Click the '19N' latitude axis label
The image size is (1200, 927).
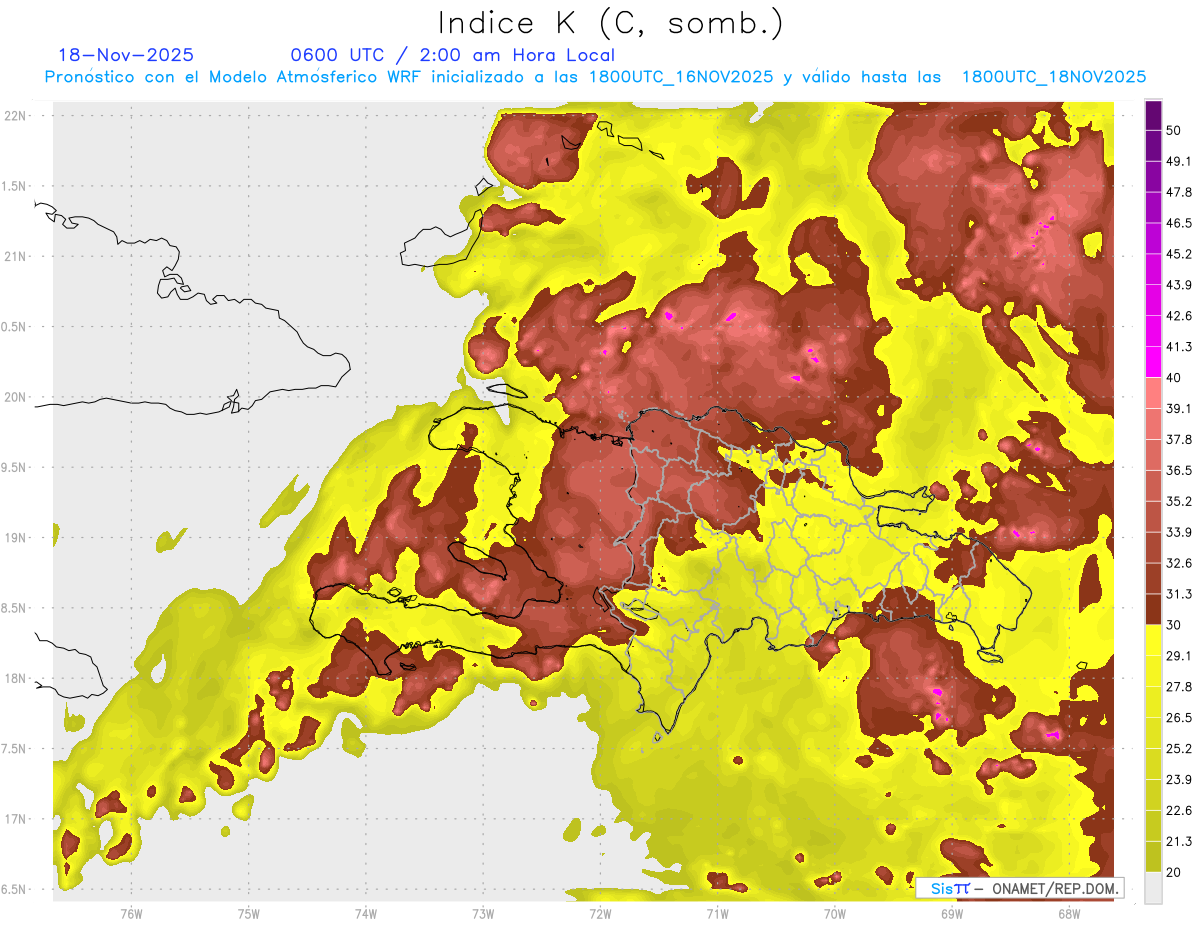[x=16, y=538]
